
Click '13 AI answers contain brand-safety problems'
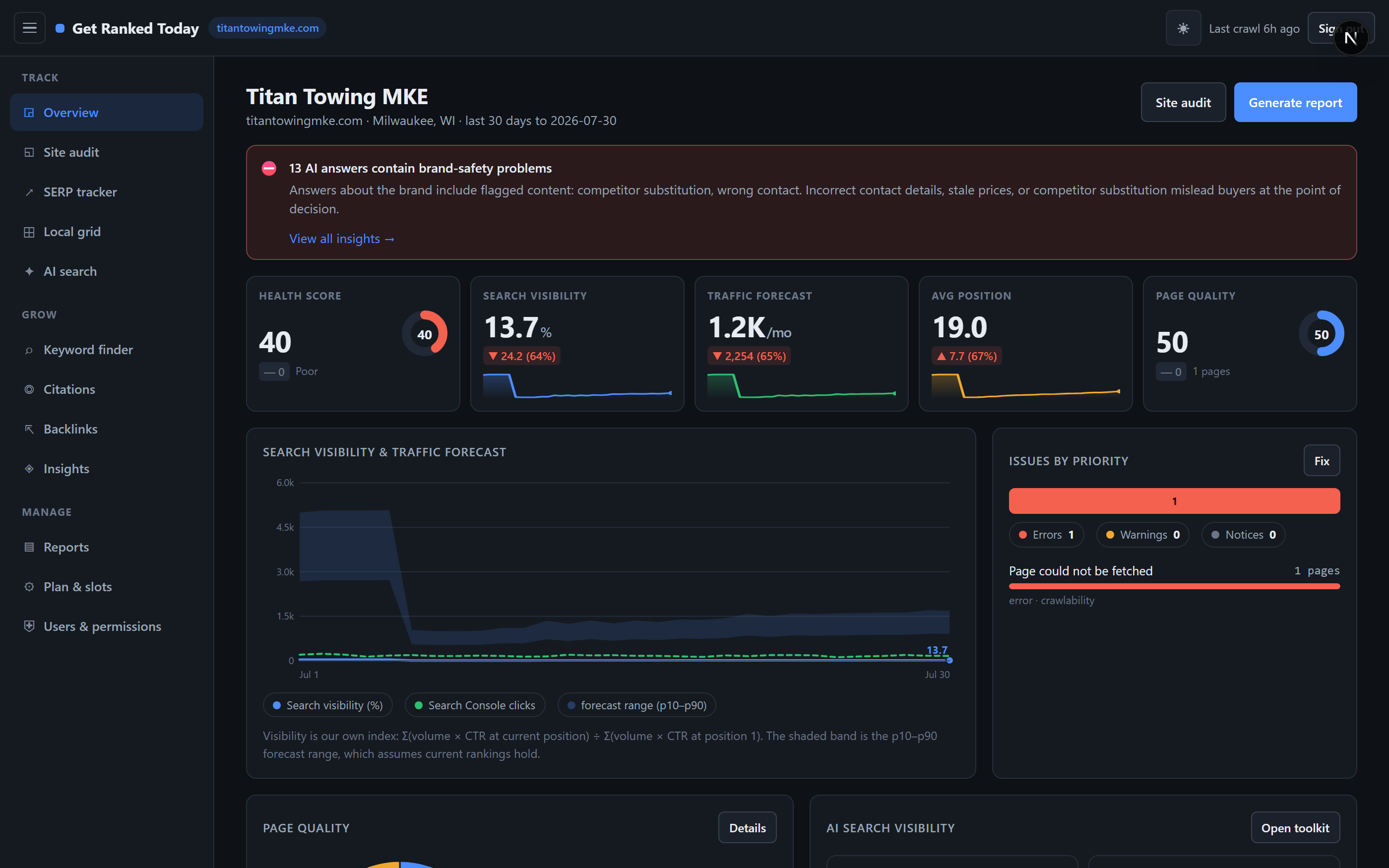(420, 168)
